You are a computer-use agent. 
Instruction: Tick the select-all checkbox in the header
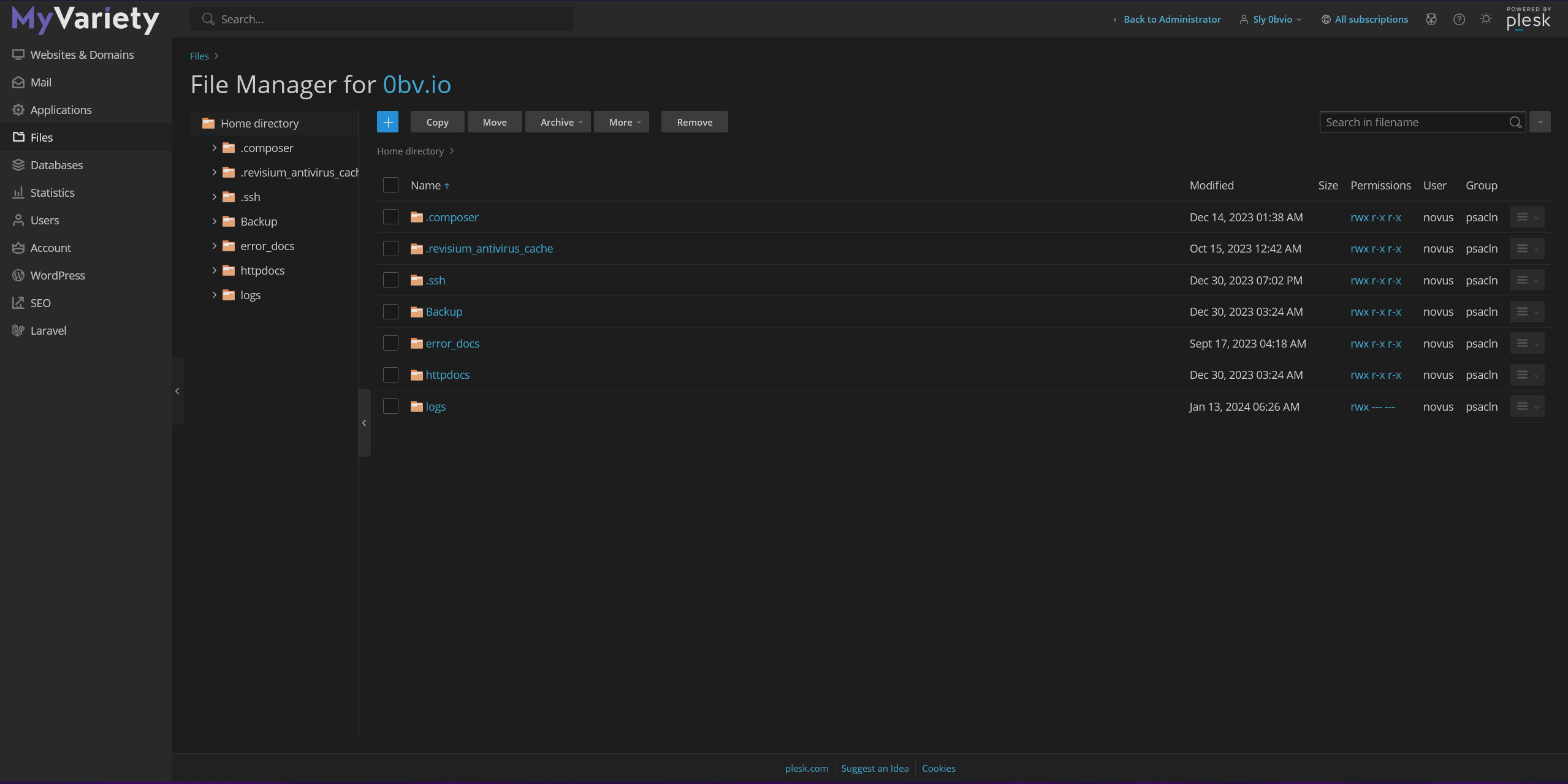point(390,185)
